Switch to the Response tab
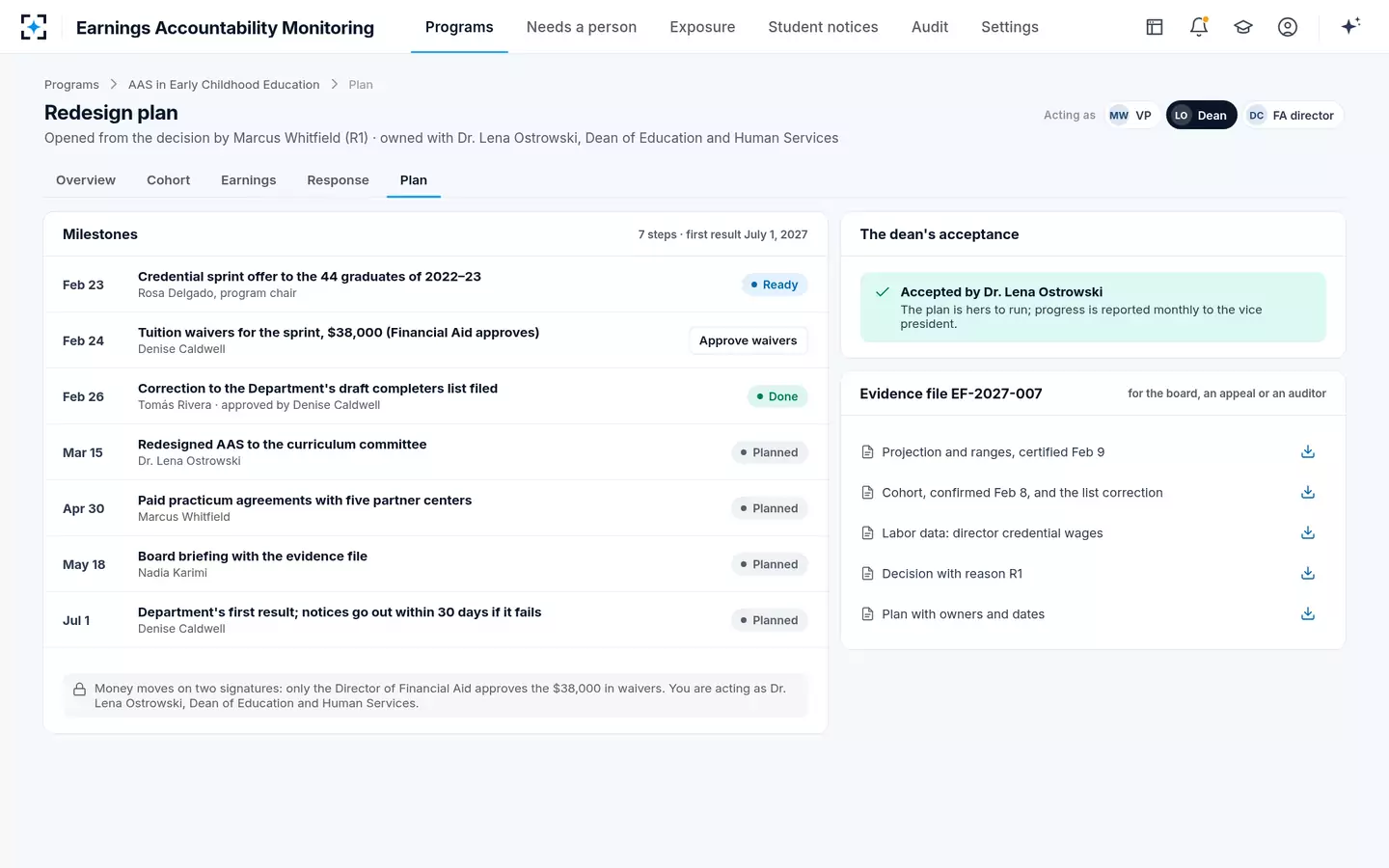Viewport: 1389px width, 868px height. point(338,180)
